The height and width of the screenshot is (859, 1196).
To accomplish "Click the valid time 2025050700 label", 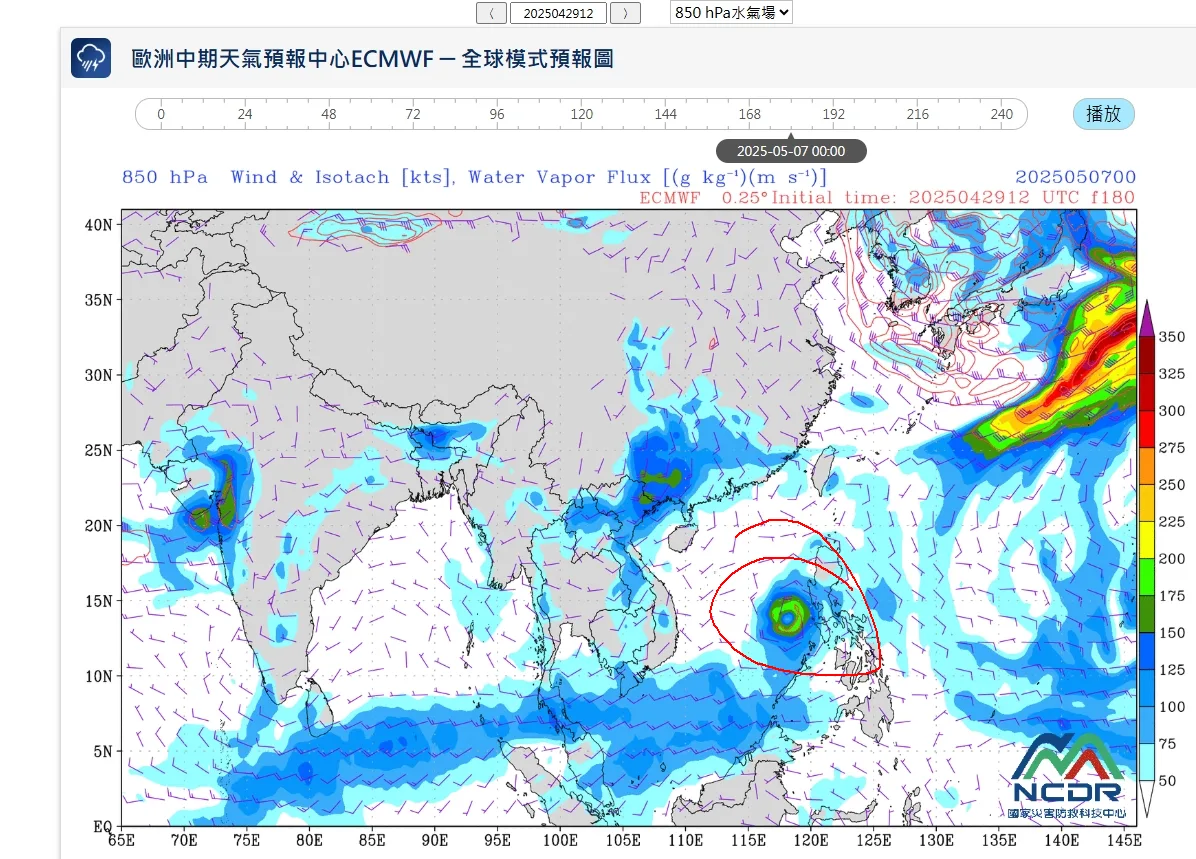I will pyautogui.click(x=1075, y=177).
